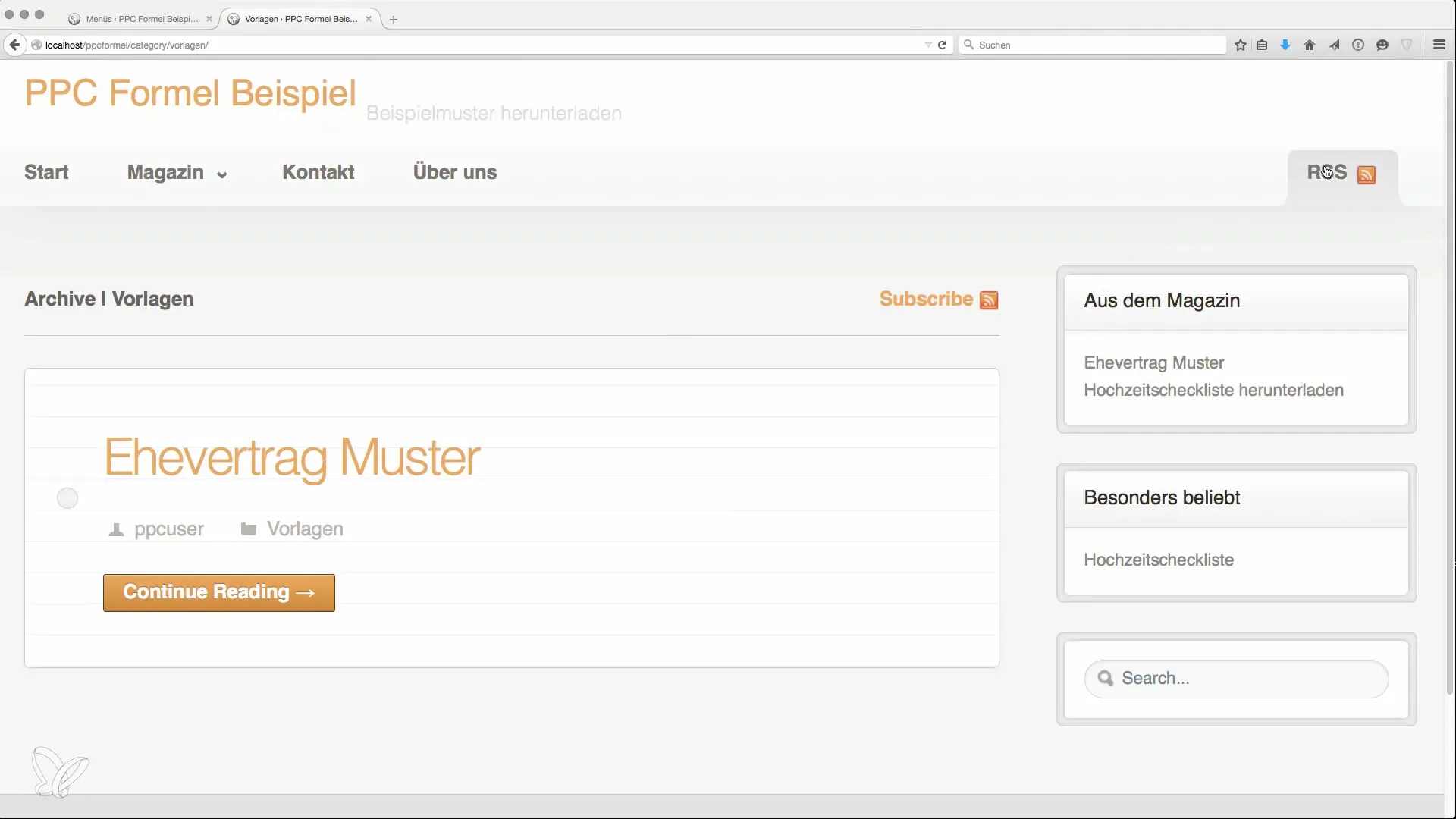Click the Subscribe RSS feed icon

pyautogui.click(x=989, y=300)
